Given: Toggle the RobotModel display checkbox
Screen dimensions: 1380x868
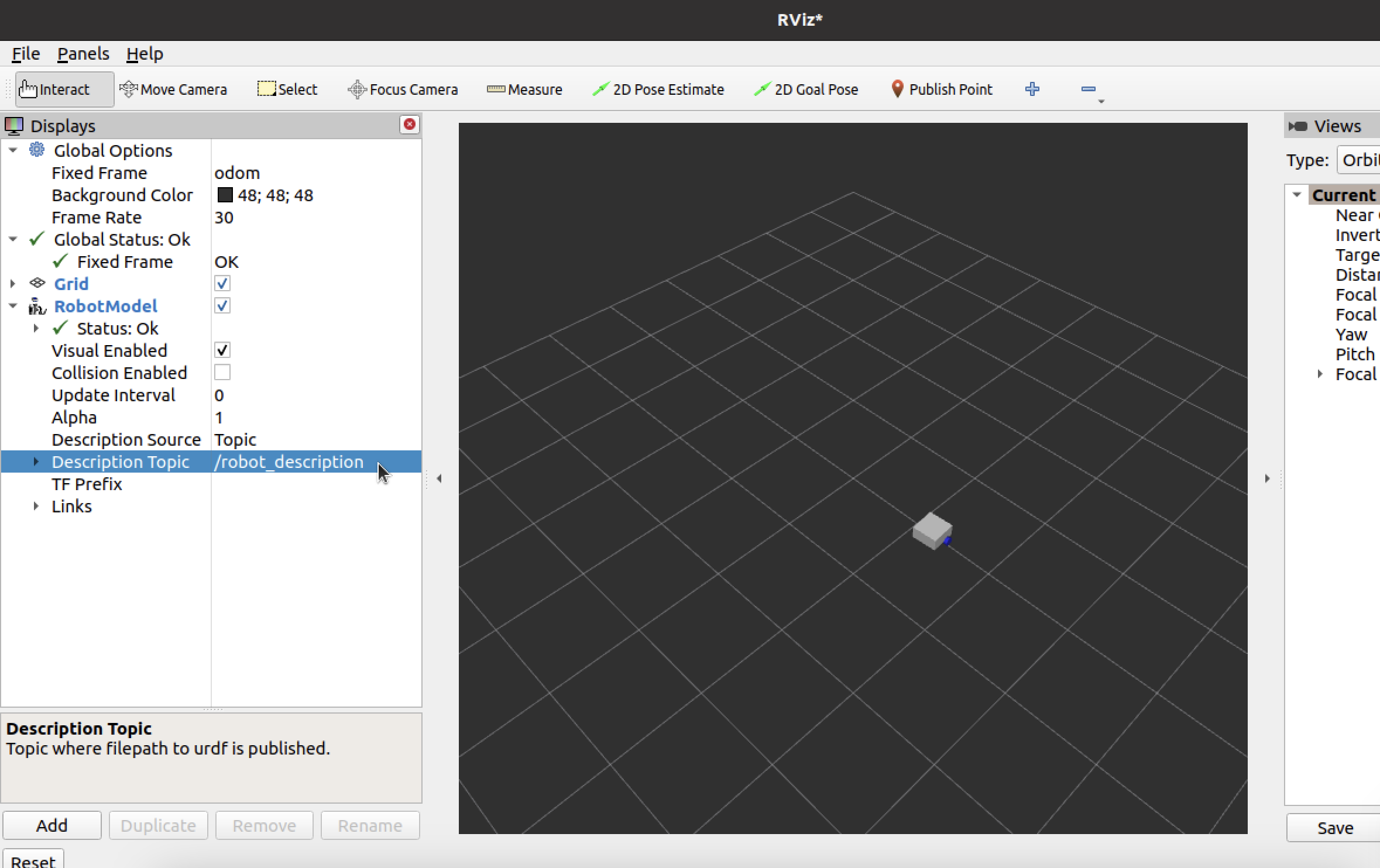Looking at the screenshot, I should 222,306.
